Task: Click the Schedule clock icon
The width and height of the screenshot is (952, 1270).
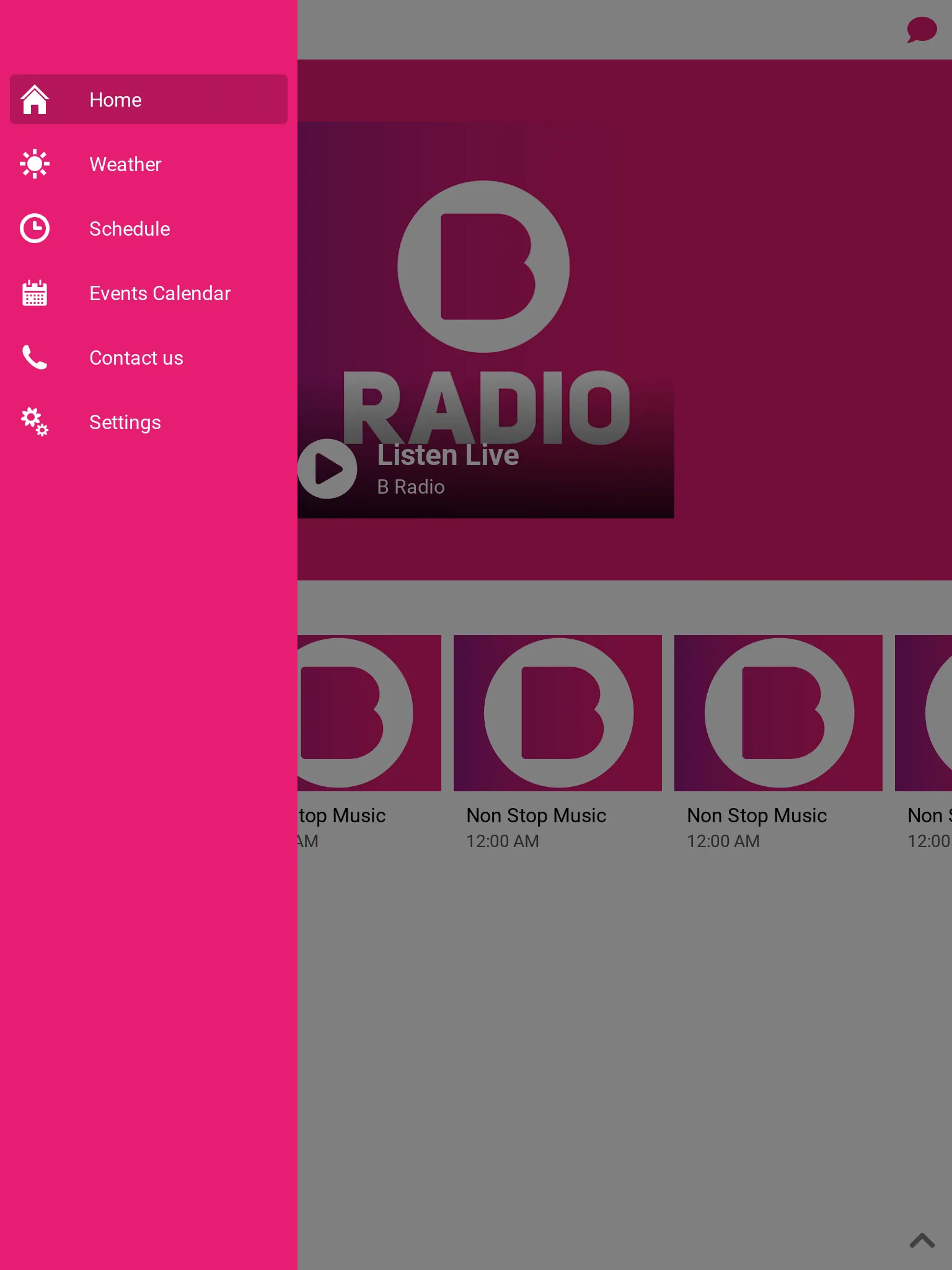Action: [x=35, y=229]
